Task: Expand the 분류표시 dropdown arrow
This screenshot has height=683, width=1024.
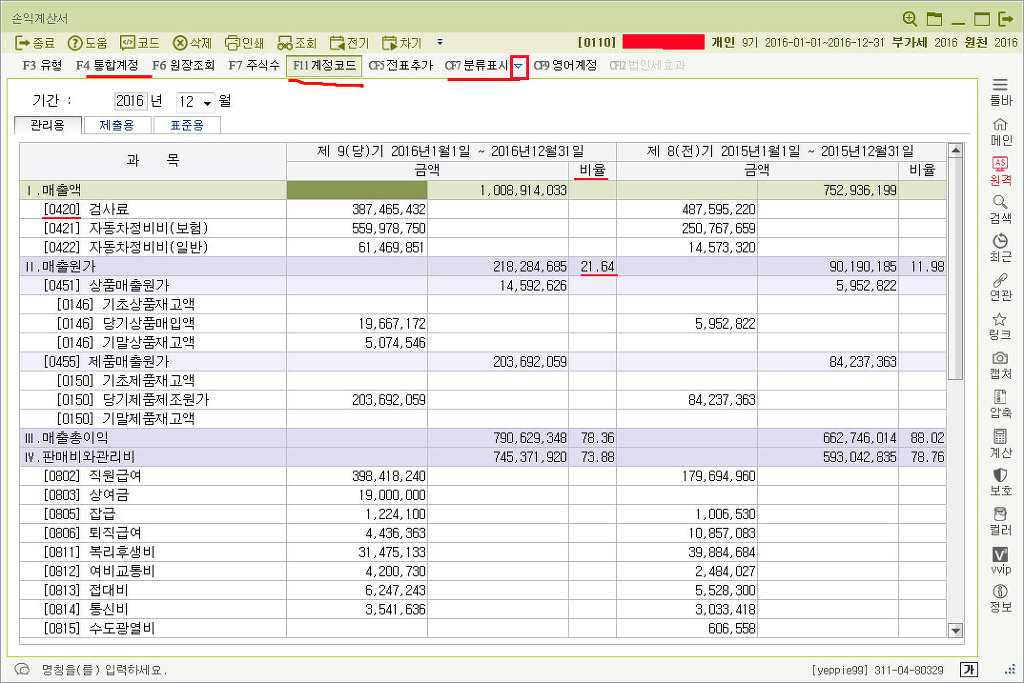Action: [518, 66]
